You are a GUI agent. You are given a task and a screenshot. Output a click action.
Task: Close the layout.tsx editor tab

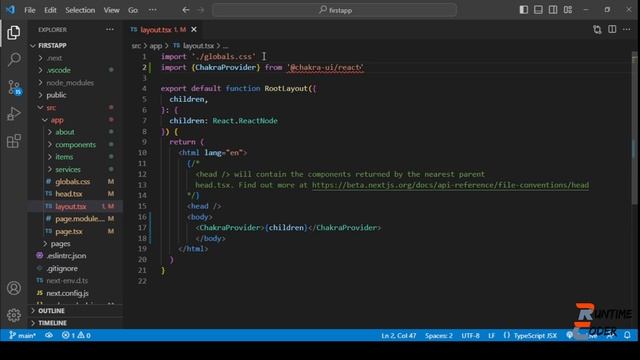(194, 29)
